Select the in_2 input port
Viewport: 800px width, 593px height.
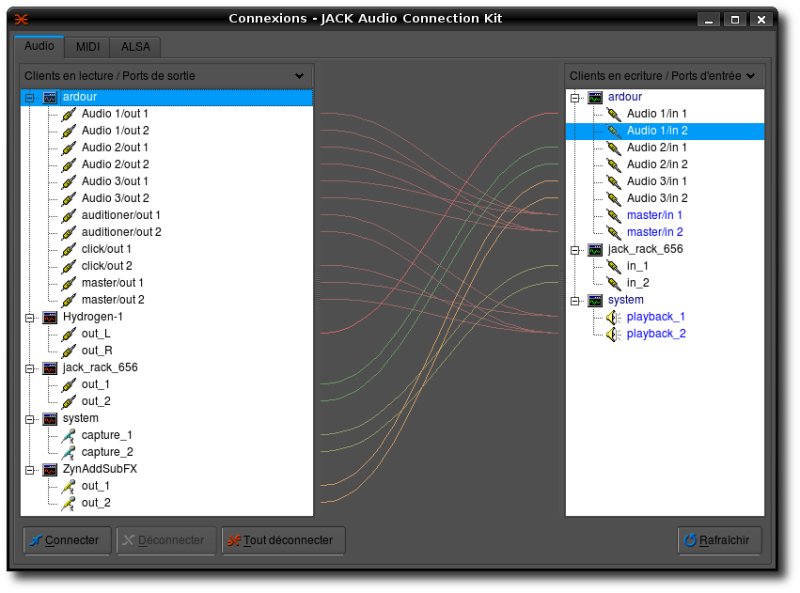[x=638, y=283]
